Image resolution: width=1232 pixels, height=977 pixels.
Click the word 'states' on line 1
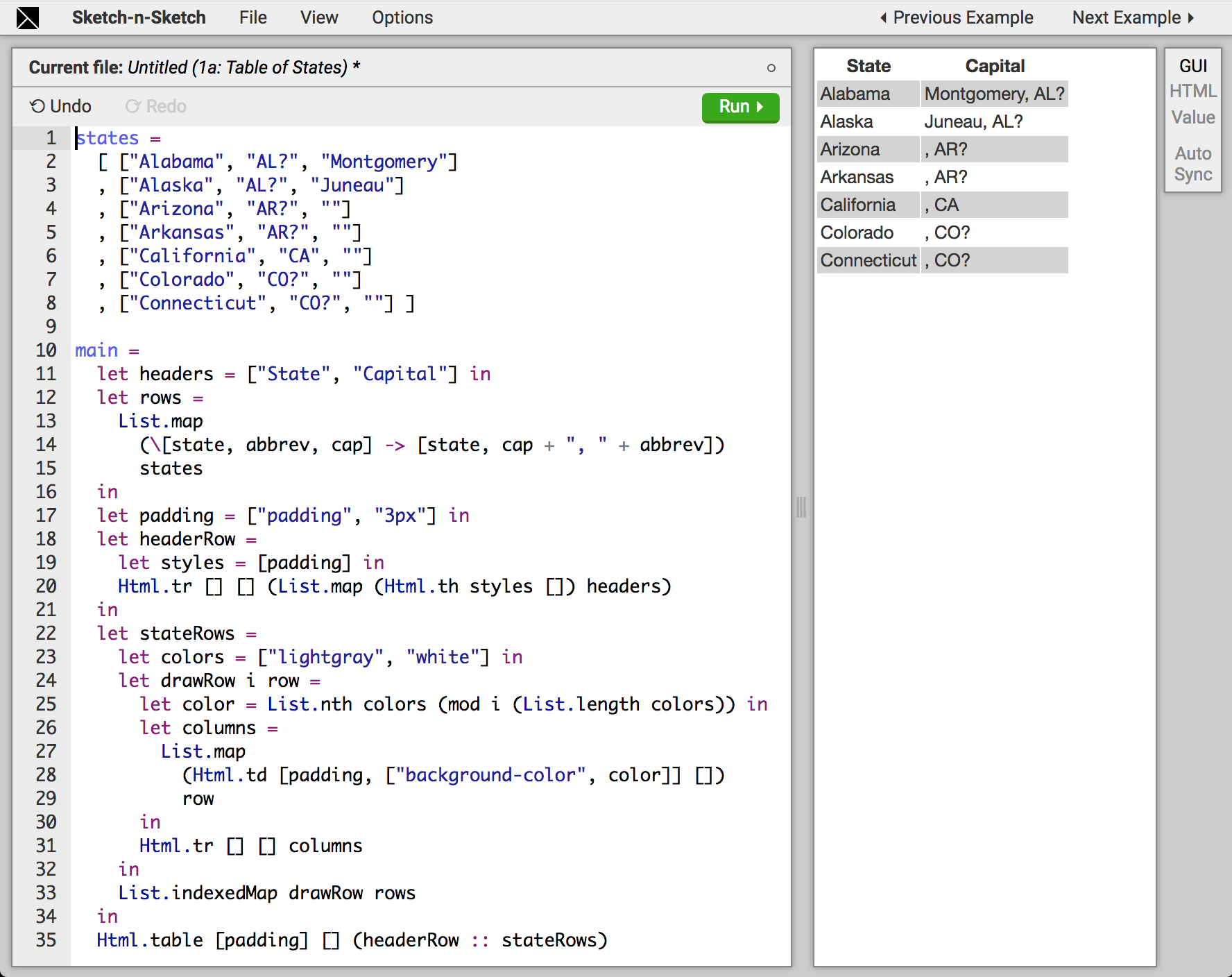(x=108, y=138)
